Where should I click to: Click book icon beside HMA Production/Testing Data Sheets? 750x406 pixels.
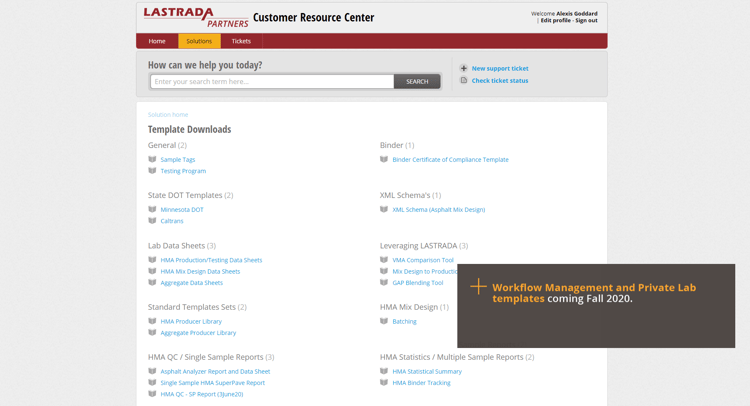[152, 260]
